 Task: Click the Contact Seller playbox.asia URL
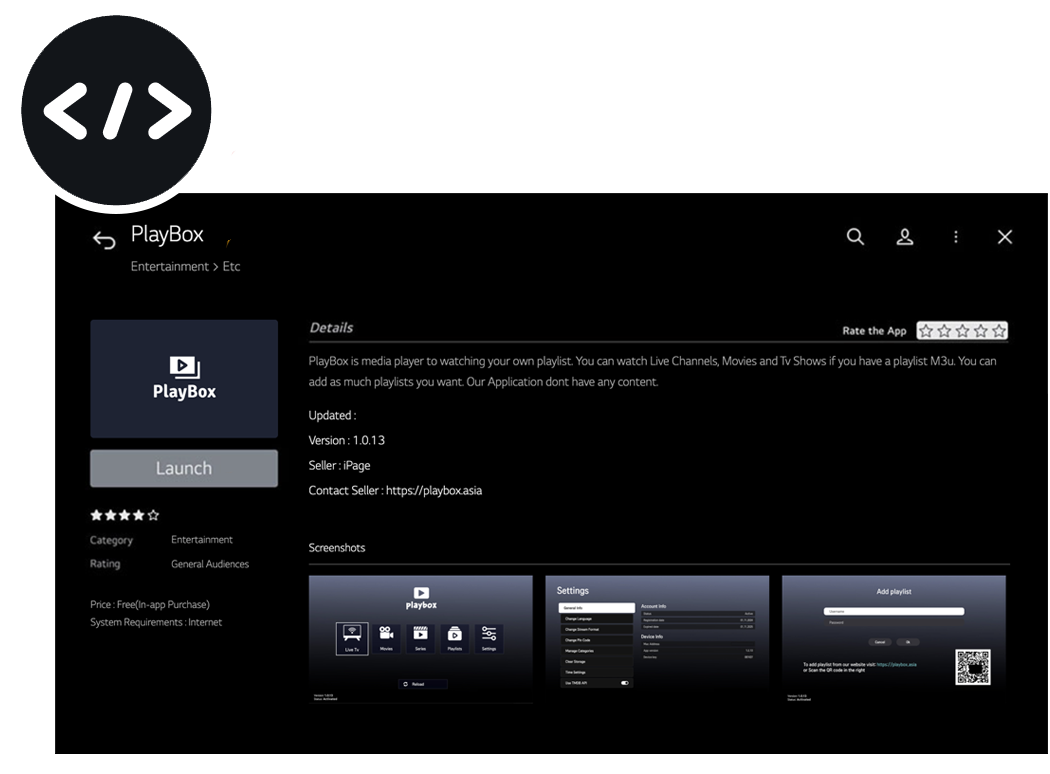pyautogui.click(x=434, y=491)
